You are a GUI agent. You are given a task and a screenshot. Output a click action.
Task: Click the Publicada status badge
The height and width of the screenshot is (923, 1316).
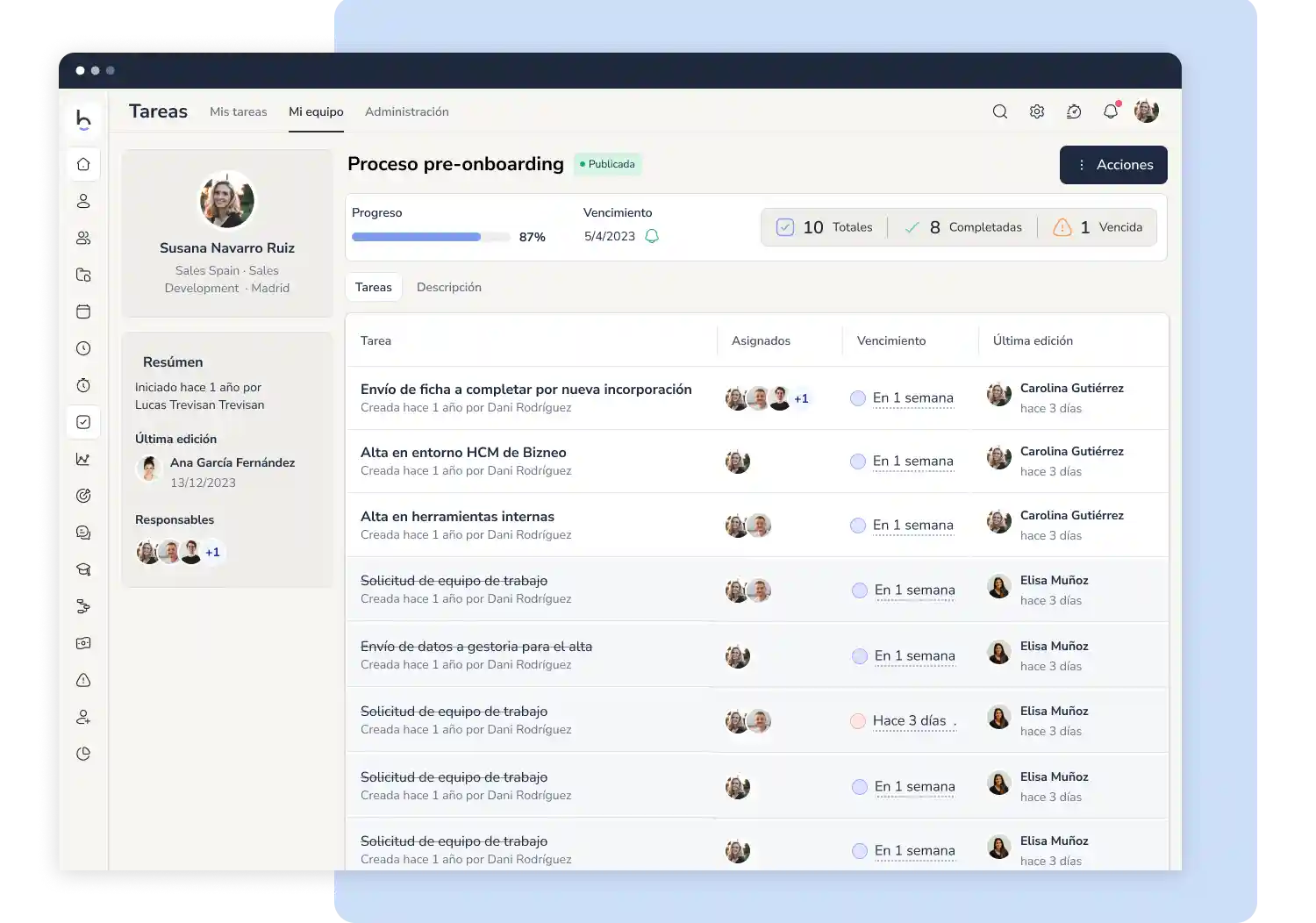click(x=608, y=164)
